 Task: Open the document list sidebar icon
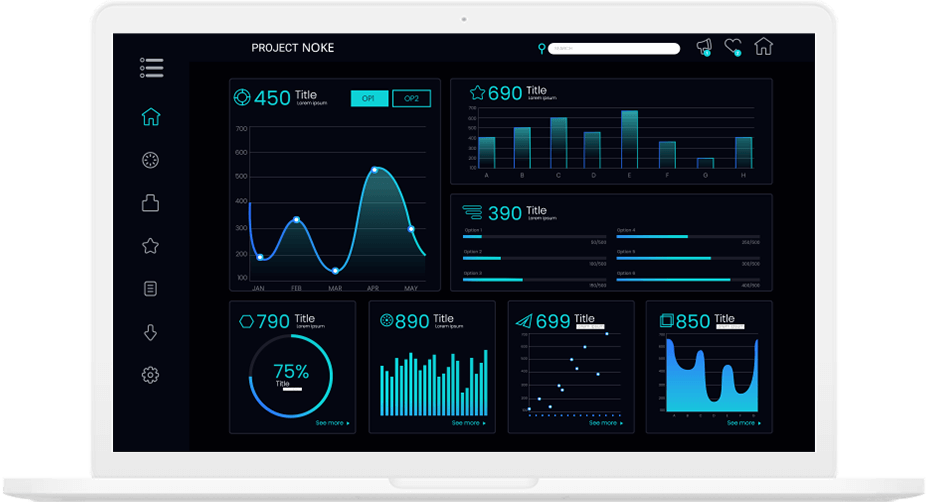point(151,289)
